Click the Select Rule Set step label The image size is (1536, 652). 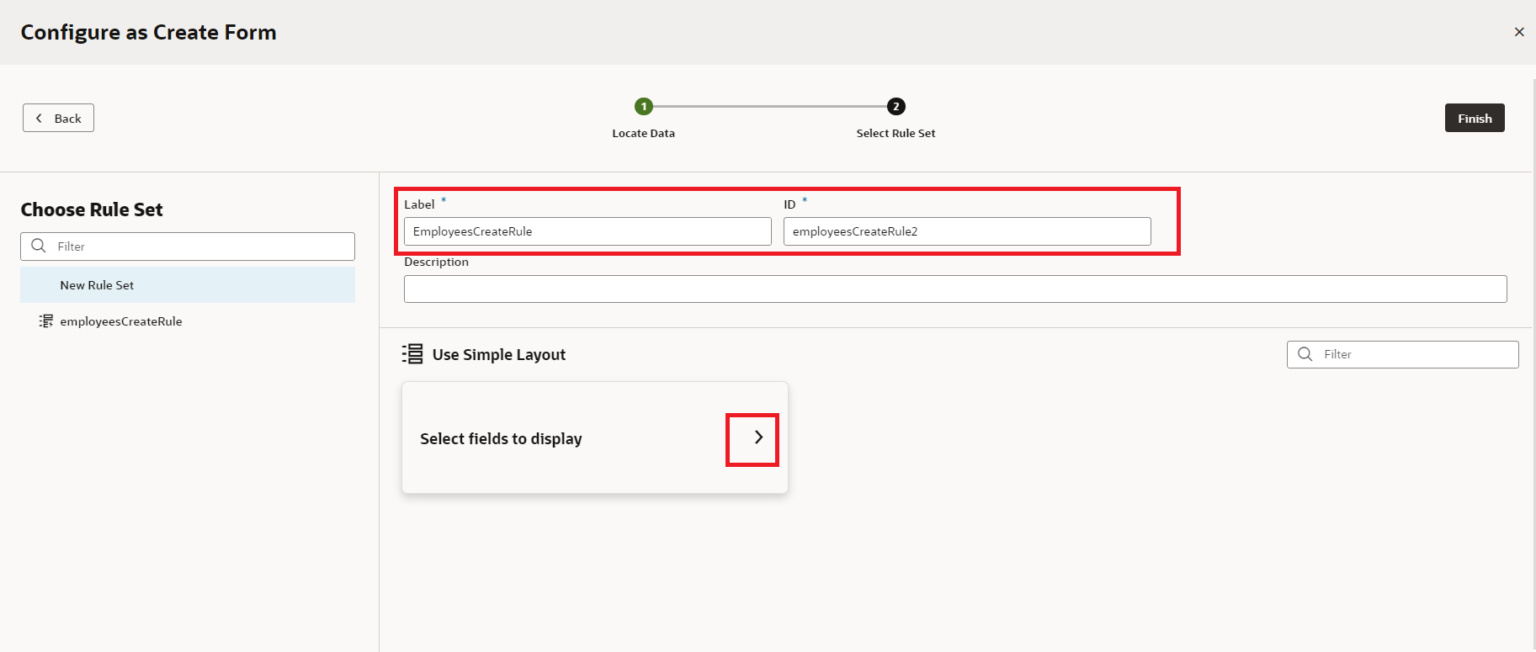[896, 133]
